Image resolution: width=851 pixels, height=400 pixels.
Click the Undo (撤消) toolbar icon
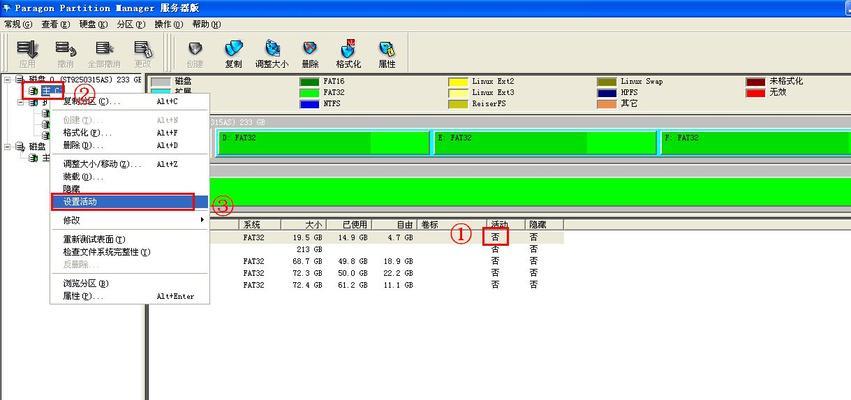pyautogui.click(x=65, y=49)
